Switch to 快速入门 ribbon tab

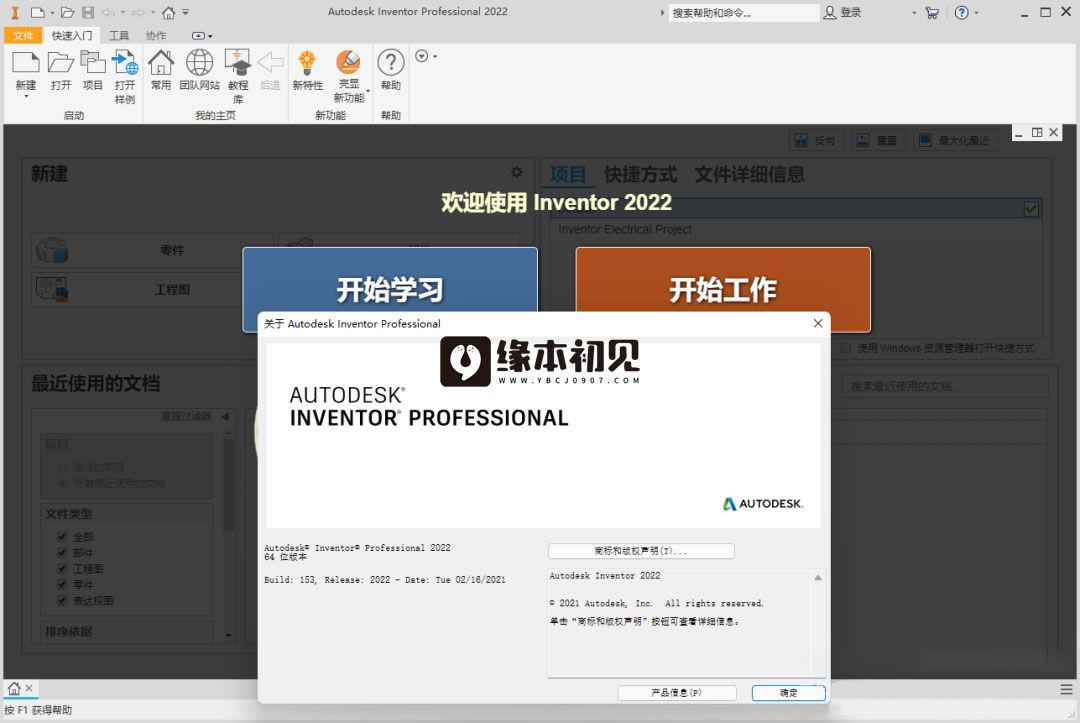(x=72, y=35)
